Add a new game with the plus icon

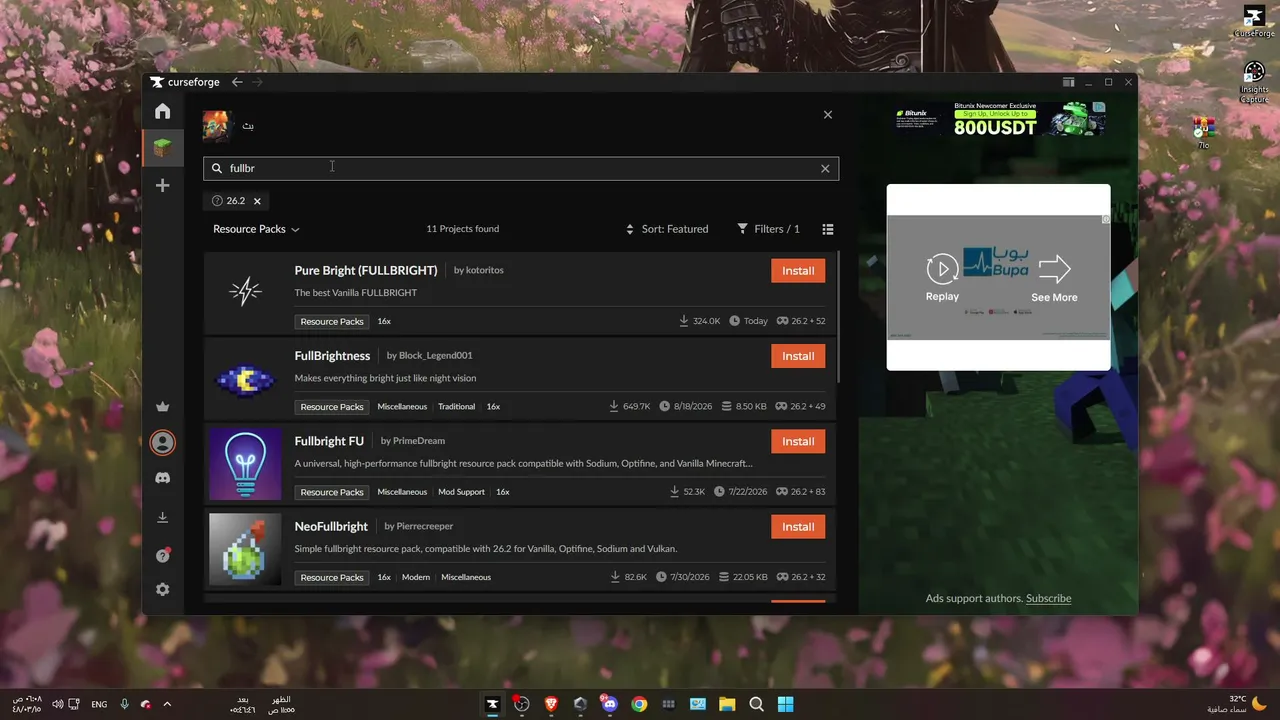tap(162, 185)
